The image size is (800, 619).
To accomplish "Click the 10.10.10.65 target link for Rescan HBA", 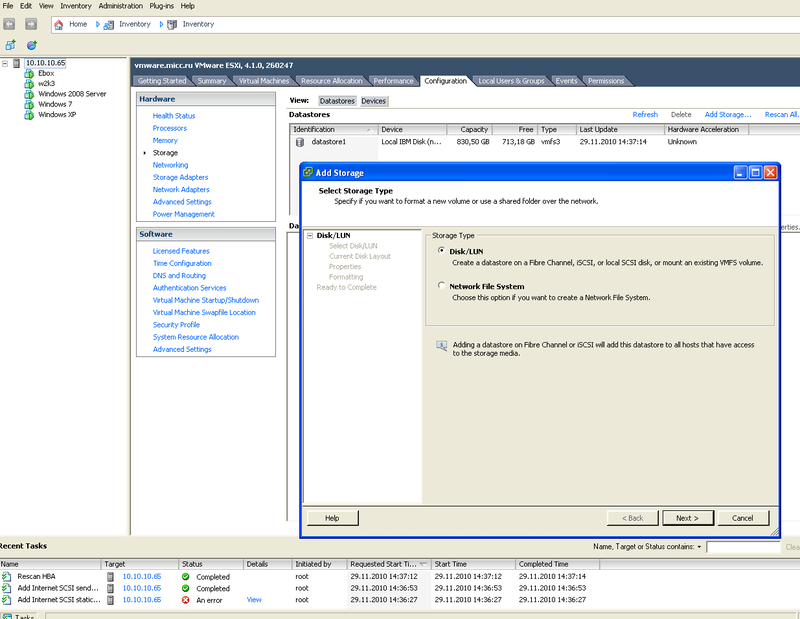I will tap(141, 577).
